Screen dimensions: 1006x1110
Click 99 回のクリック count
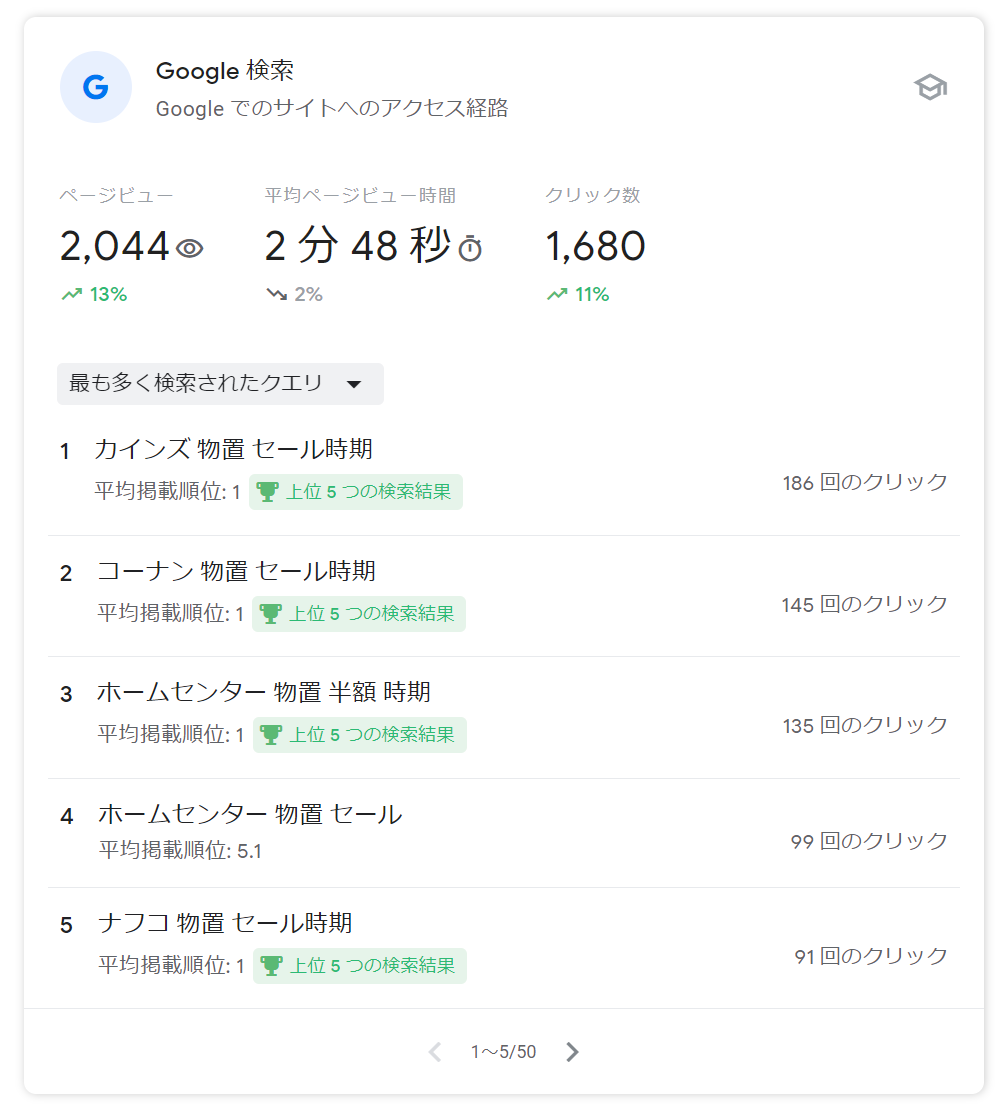tap(869, 842)
